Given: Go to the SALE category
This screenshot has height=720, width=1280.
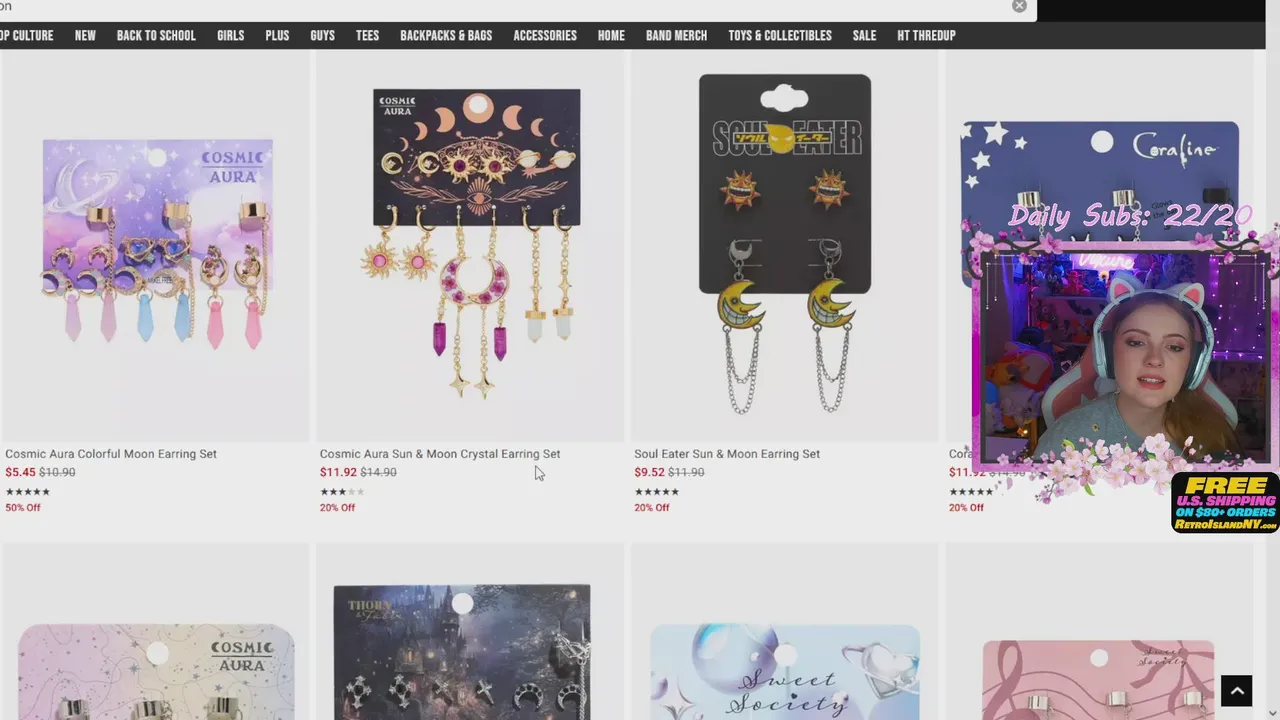Looking at the screenshot, I should (864, 35).
